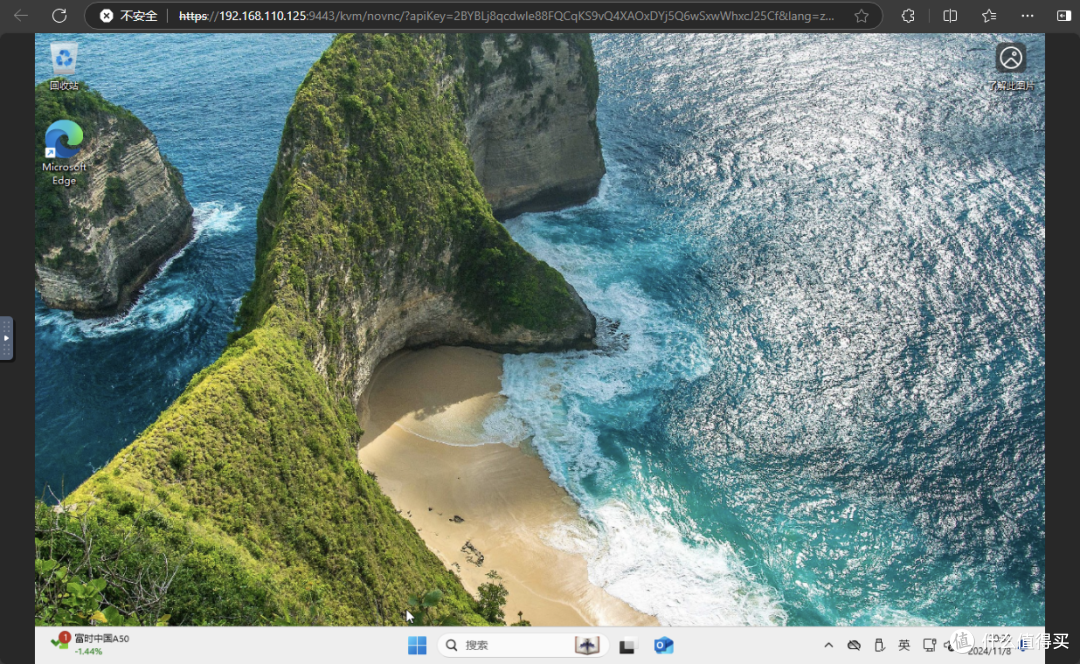Open the browser sidebar panel icon
This screenshot has height=664, width=1080.
1063,16
